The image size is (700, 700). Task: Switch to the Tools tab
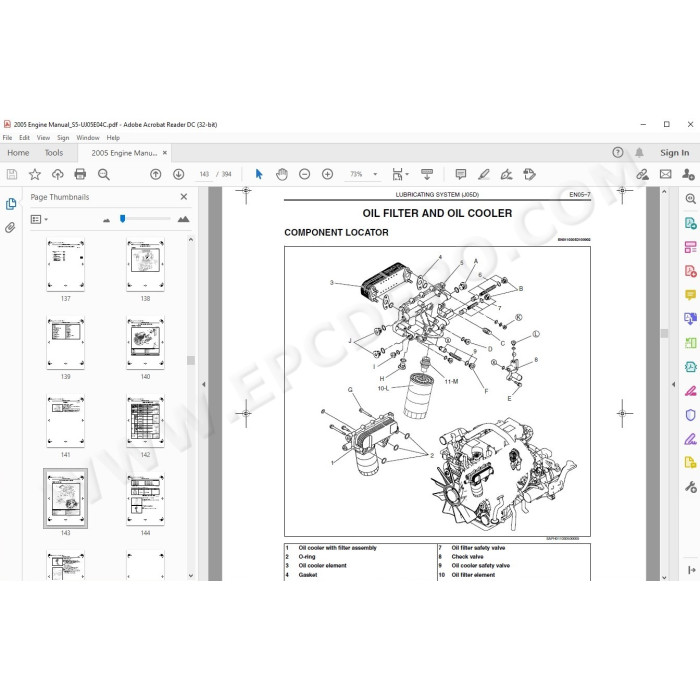54,153
